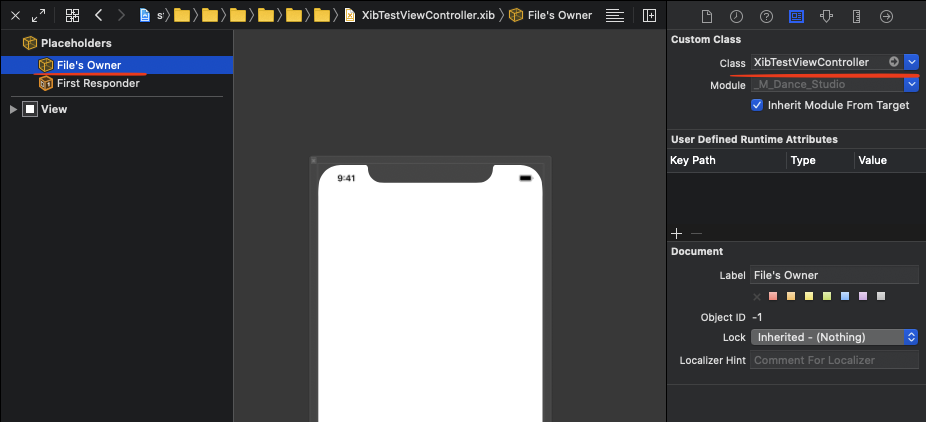Open the Lock dropdown menu
The height and width of the screenshot is (422, 926).
[834, 337]
